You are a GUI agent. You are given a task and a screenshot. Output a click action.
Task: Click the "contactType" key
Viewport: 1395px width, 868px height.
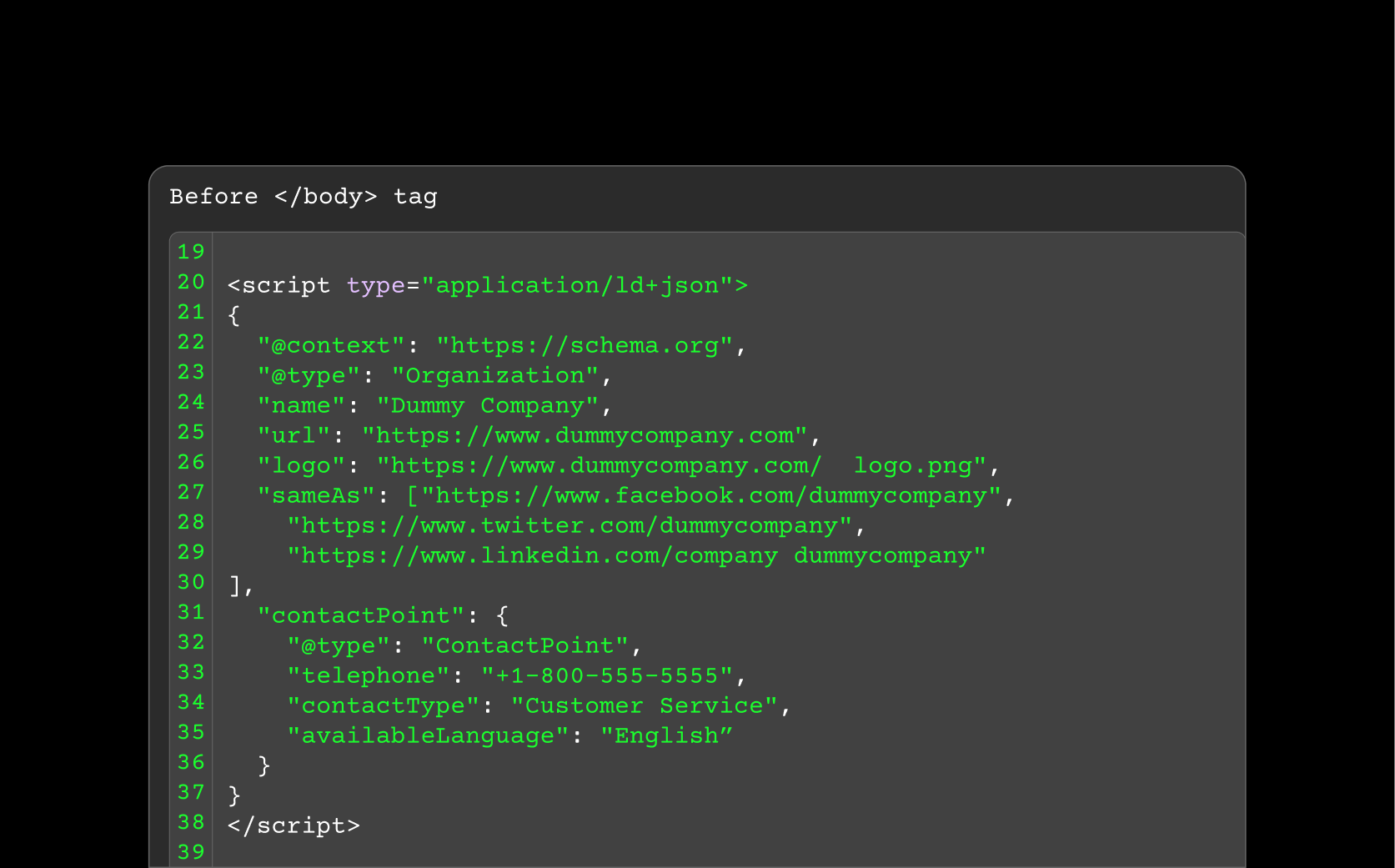tap(384, 706)
